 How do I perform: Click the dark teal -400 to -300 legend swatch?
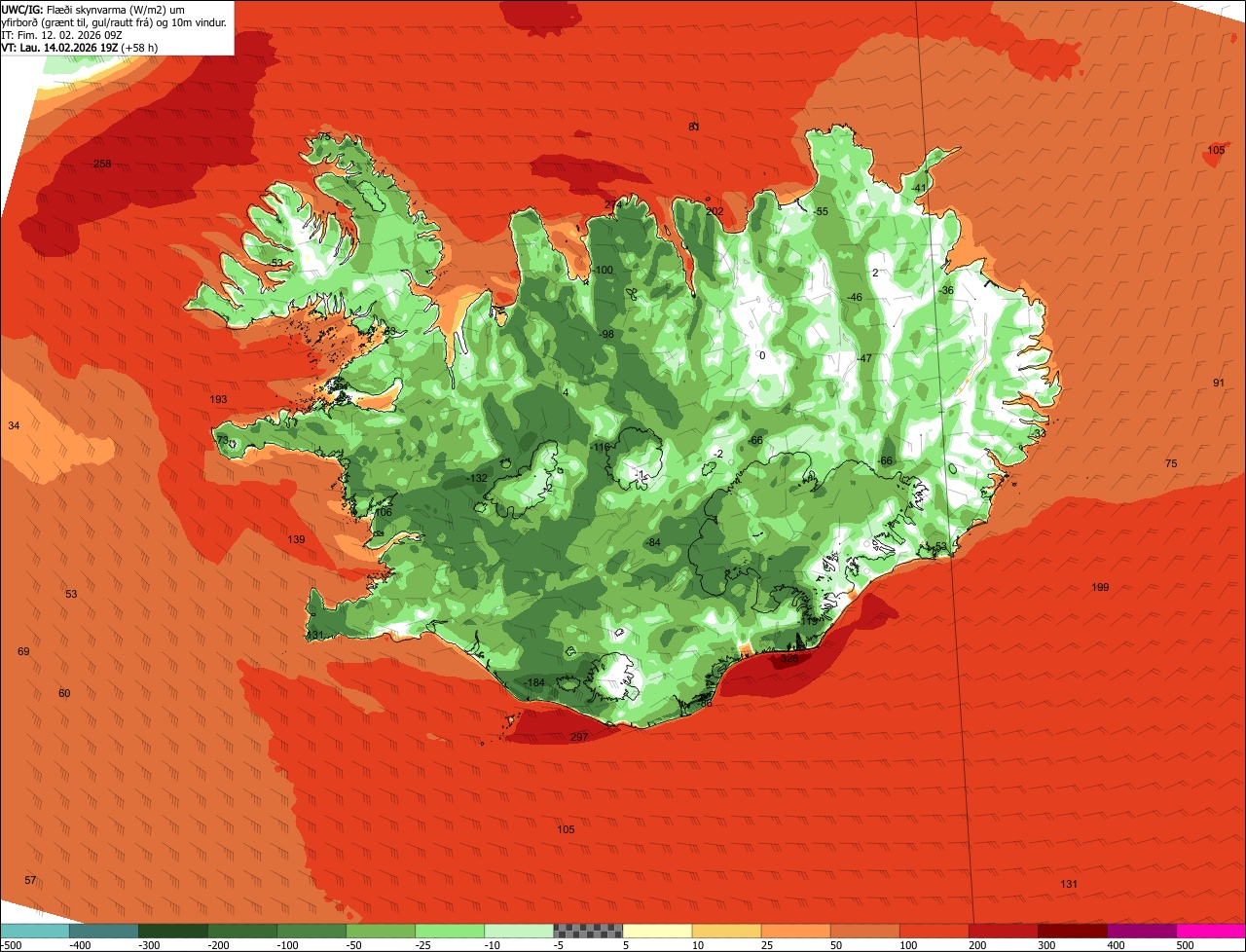[104, 932]
